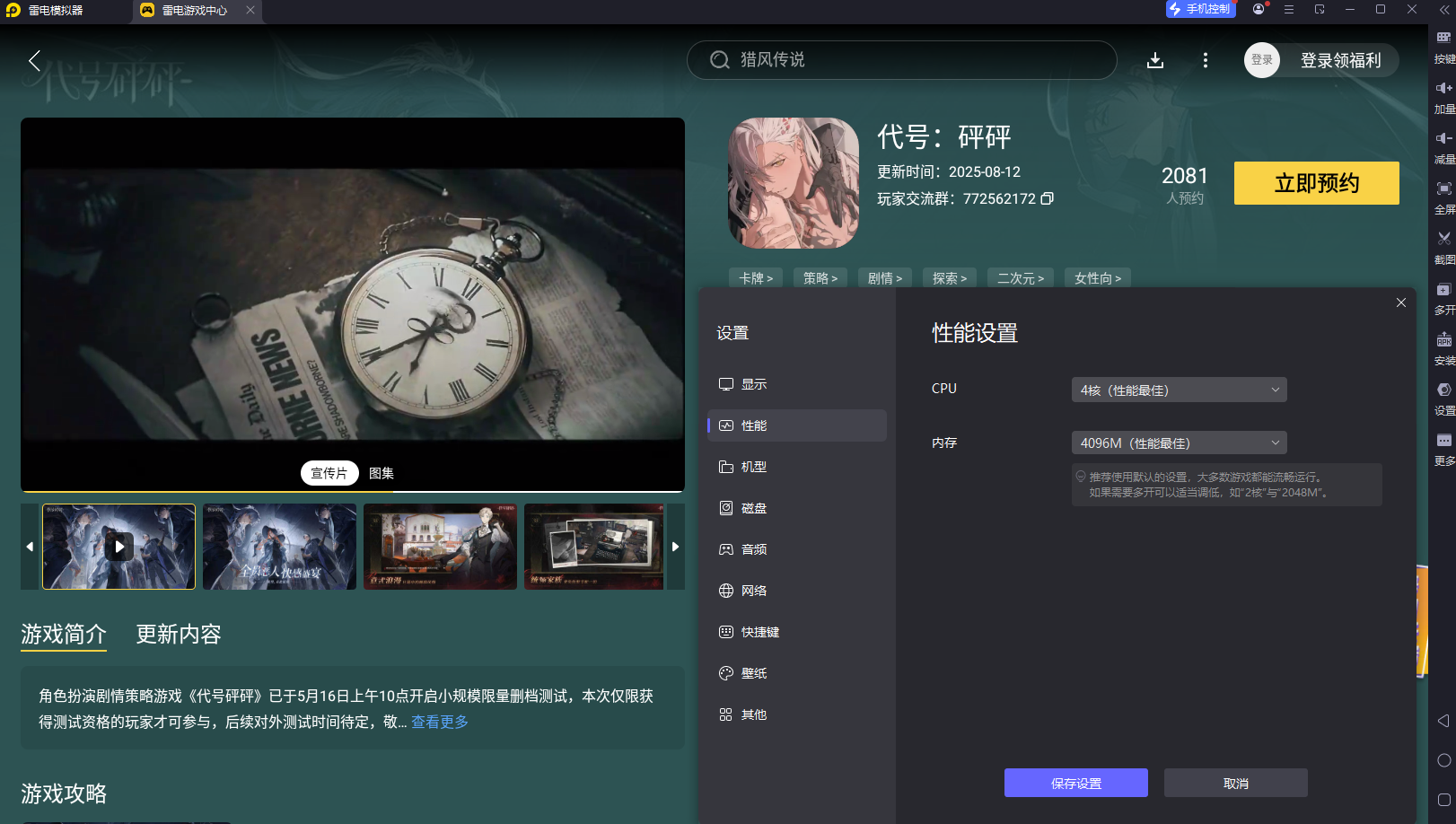Open the download icon beside the search bar
Screen dimensions: 1456x824
click(1155, 60)
